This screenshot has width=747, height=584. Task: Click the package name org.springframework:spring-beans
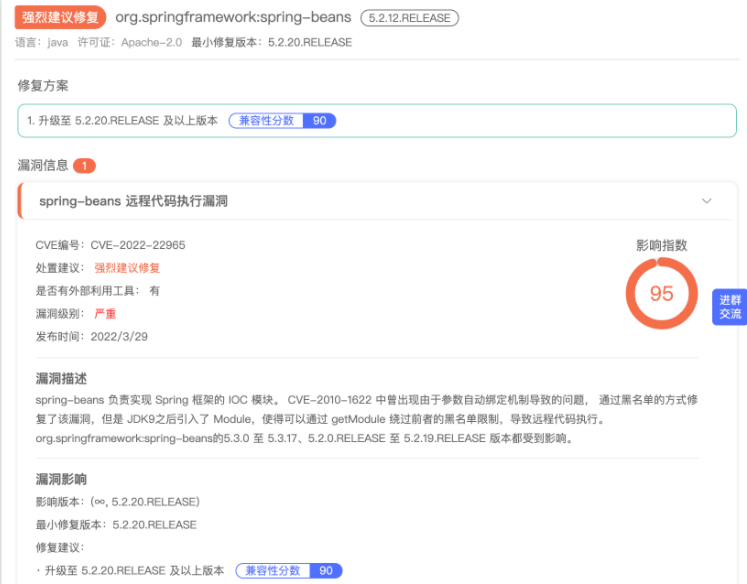click(233, 17)
